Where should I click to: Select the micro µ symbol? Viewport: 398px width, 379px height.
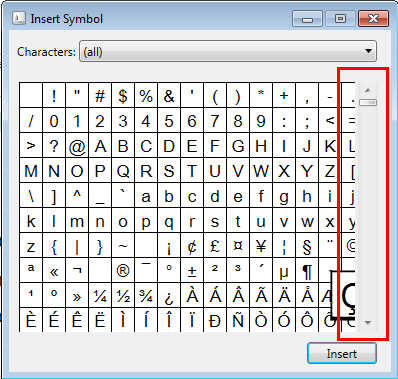284,271
